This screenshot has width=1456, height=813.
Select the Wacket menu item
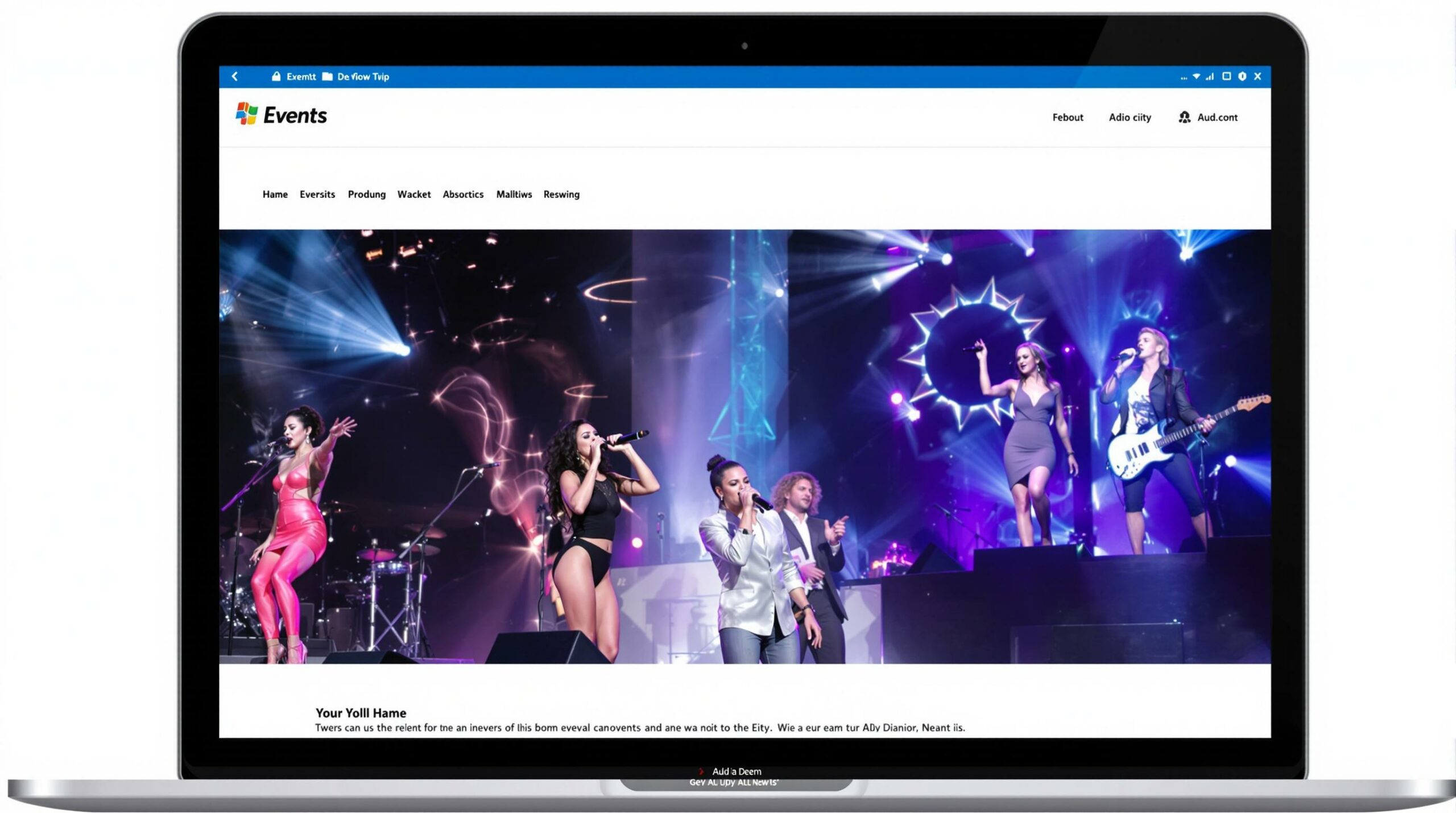coord(414,194)
